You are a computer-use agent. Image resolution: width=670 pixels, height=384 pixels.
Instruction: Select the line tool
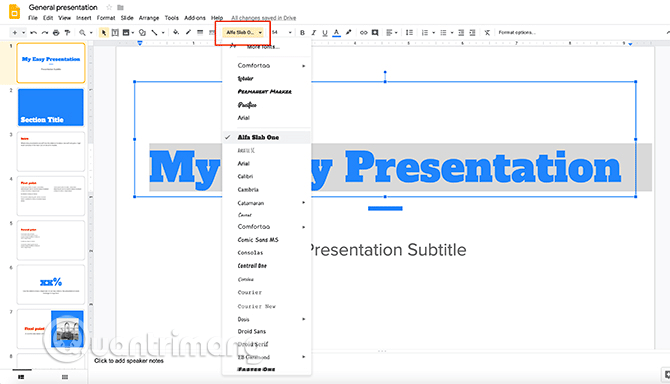pos(154,32)
